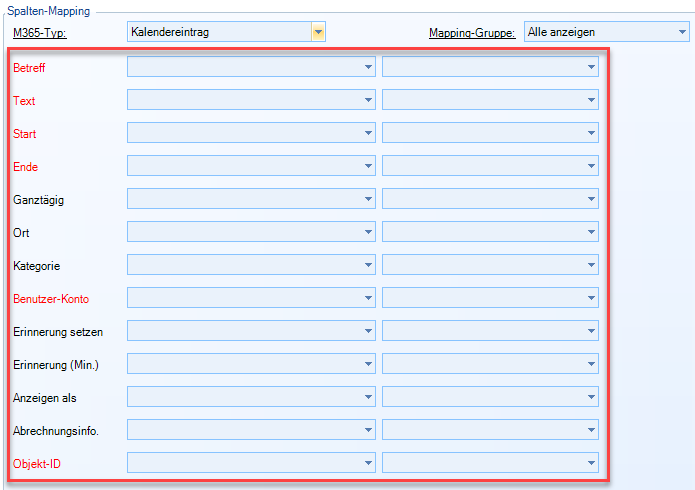The height and width of the screenshot is (490, 695).
Task: Open second Objekt-ID mapping dropdown
Action: coord(490,463)
